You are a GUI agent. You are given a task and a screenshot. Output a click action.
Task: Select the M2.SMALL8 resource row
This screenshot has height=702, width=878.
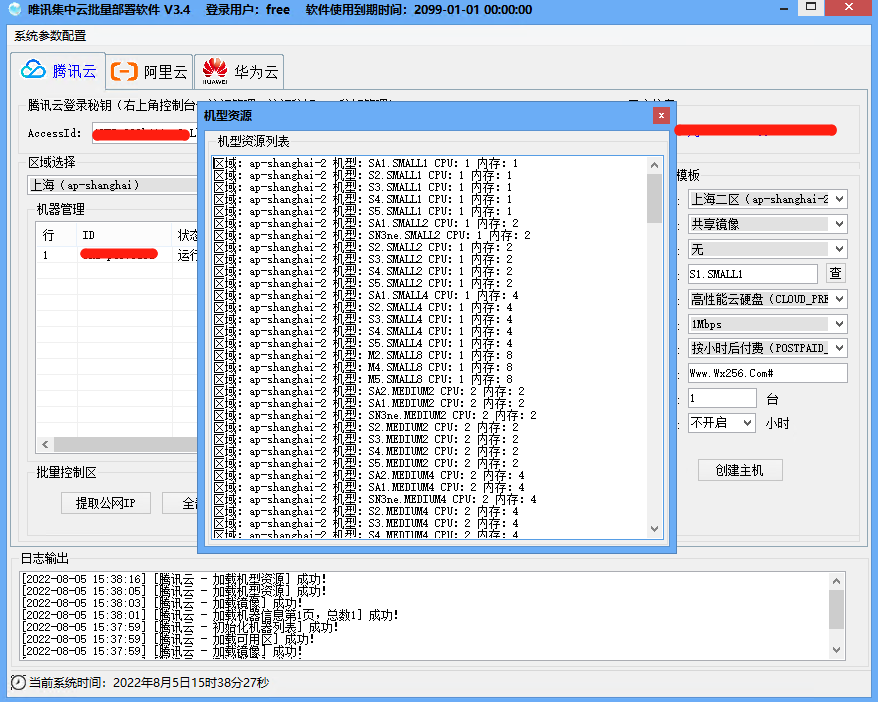tap(363, 355)
